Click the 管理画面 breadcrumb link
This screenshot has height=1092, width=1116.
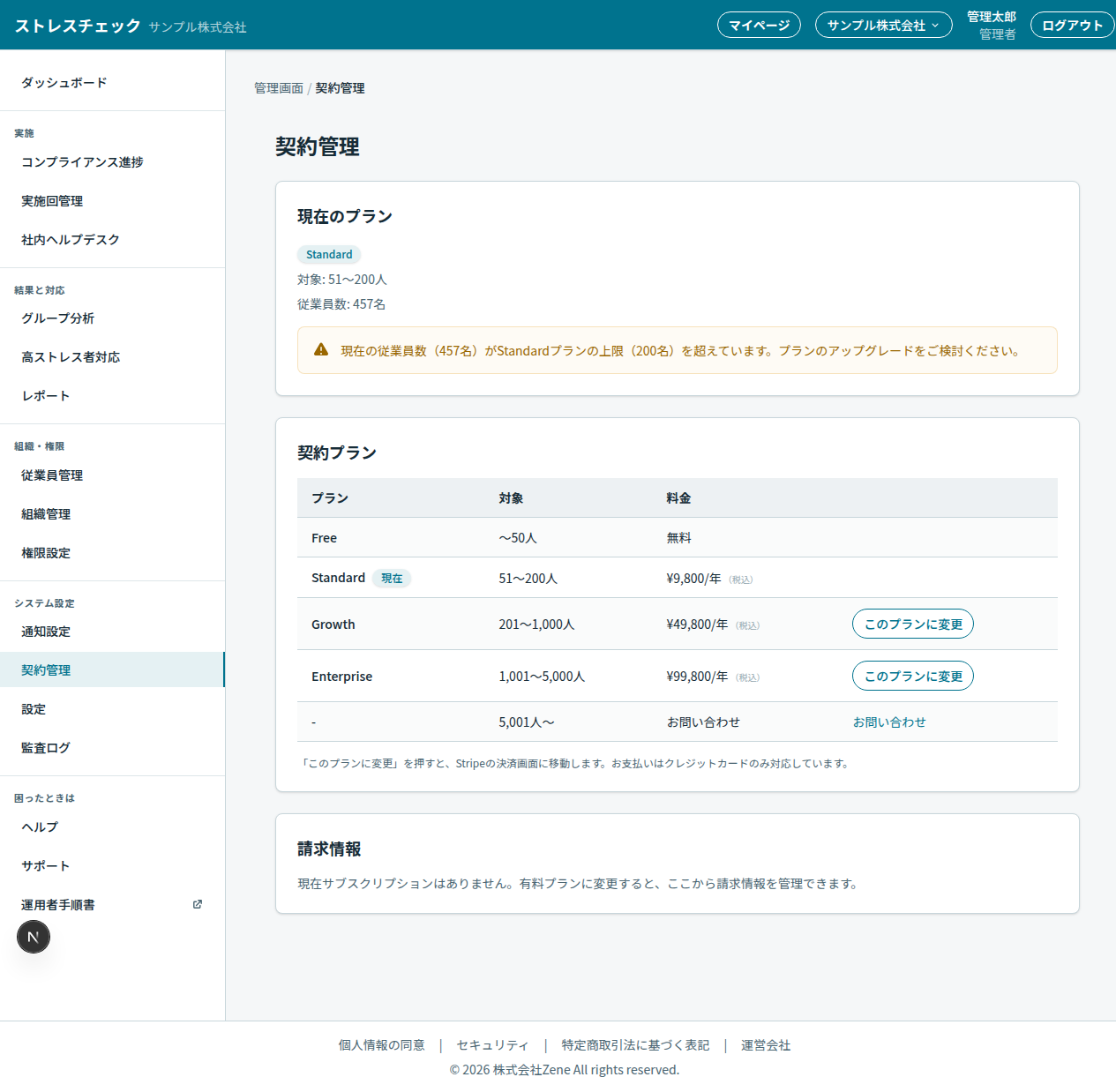(x=279, y=88)
